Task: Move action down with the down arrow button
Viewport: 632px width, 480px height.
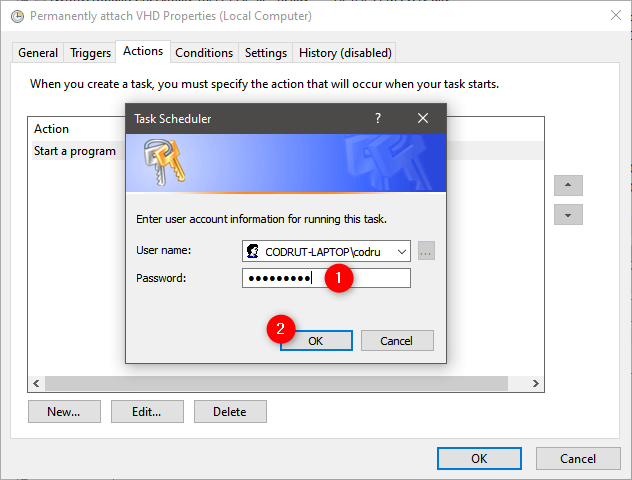Action: tap(568, 214)
